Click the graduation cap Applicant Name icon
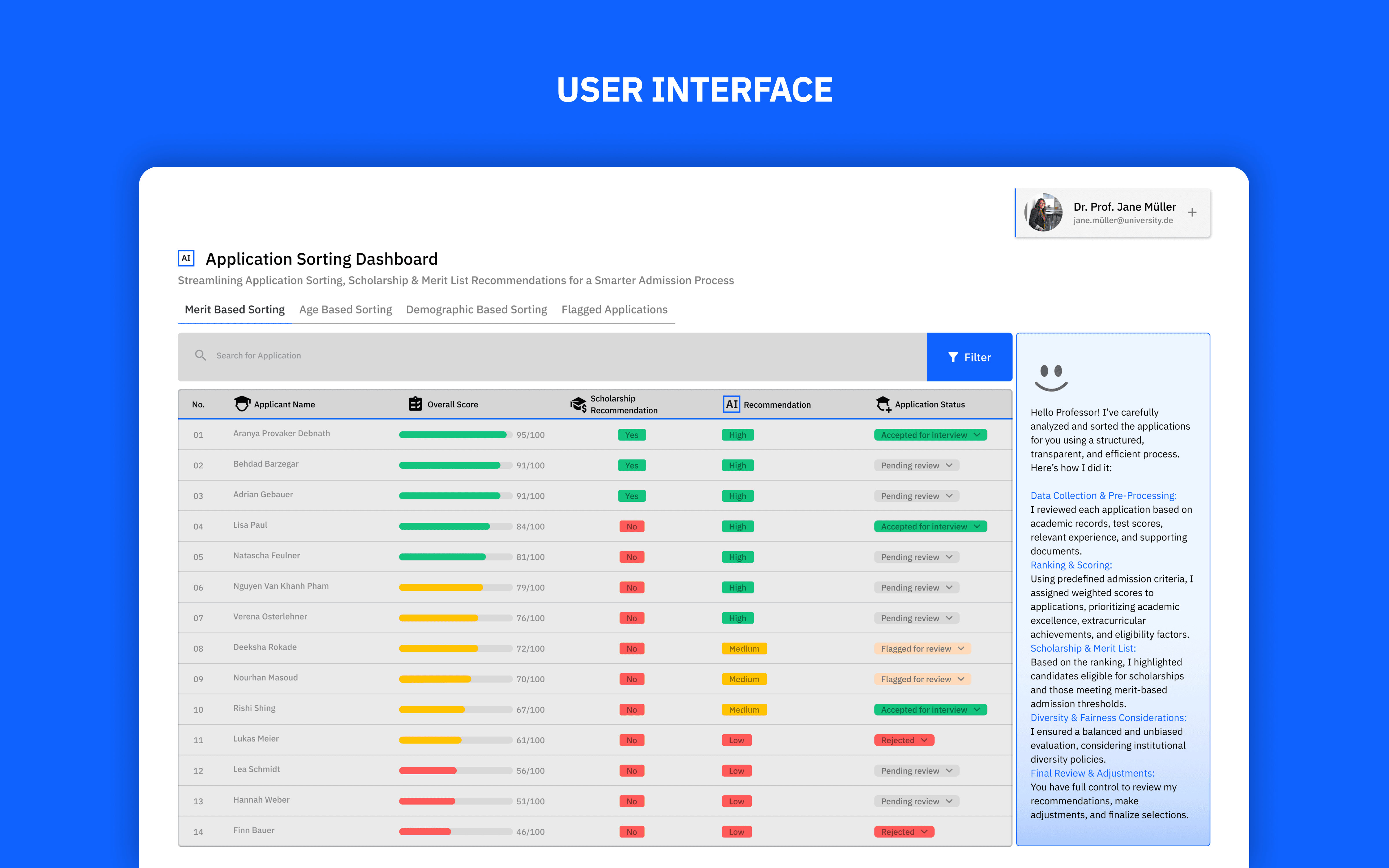This screenshot has height=868, width=1389. click(242, 404)
